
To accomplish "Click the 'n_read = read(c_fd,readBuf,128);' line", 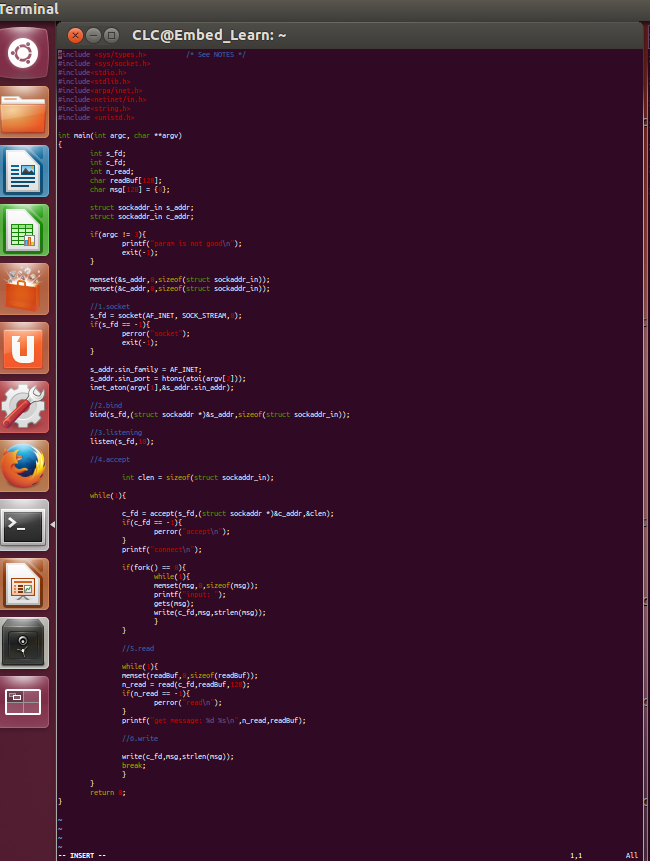I will 186,685.
